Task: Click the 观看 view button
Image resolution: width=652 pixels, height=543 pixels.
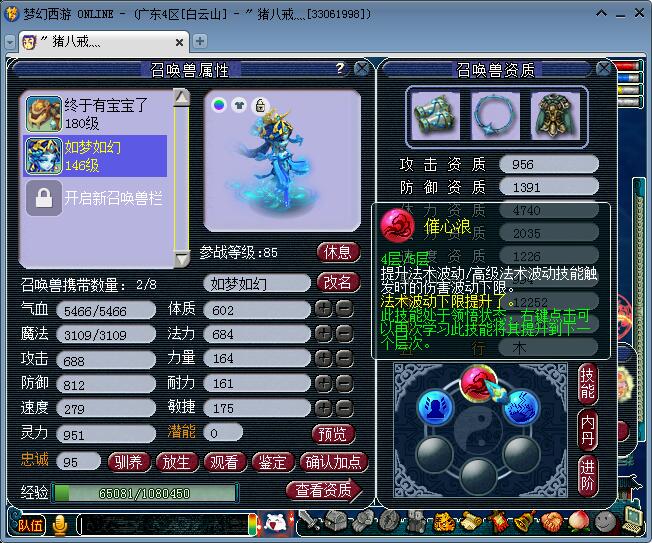Action: coord(225,462)
